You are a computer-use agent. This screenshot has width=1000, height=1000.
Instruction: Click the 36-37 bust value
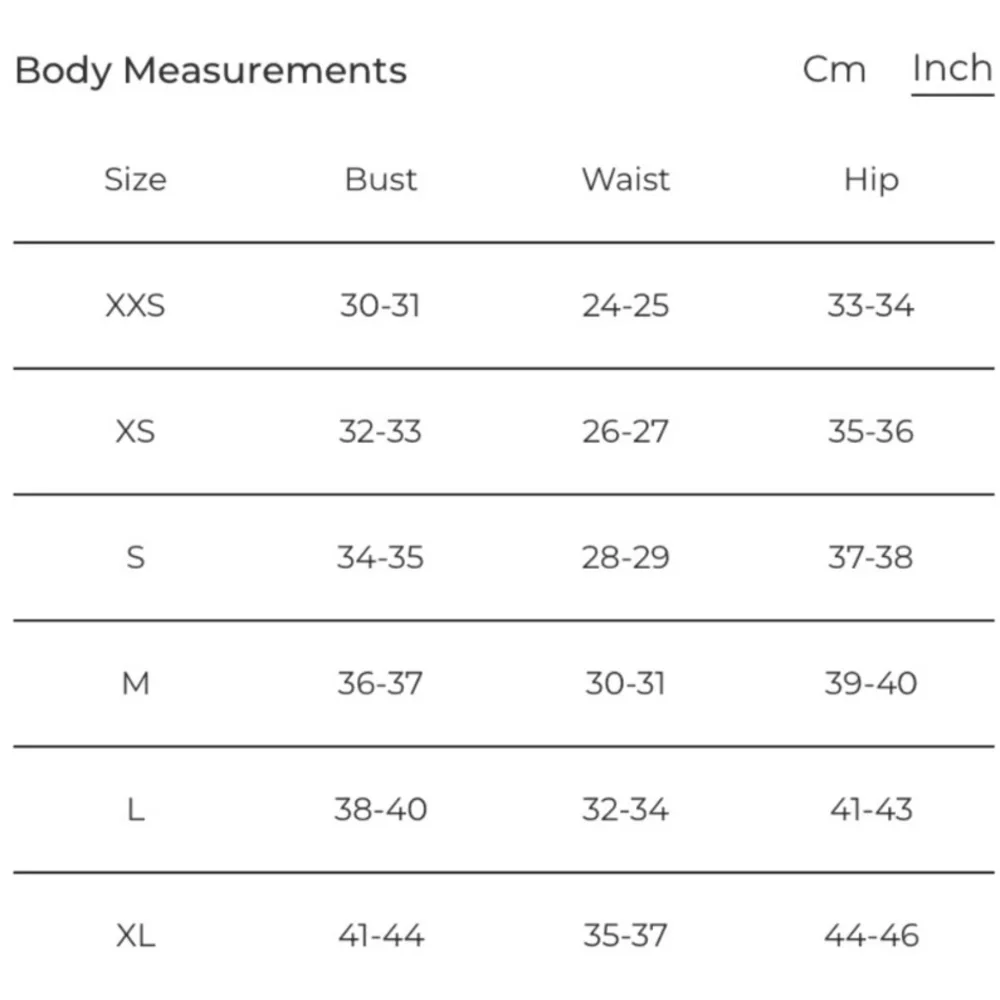point(380,683)
